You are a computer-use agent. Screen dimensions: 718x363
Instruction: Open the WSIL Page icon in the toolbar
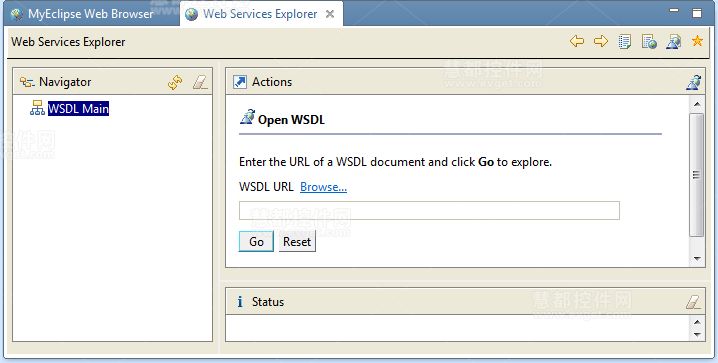[649, 42]
